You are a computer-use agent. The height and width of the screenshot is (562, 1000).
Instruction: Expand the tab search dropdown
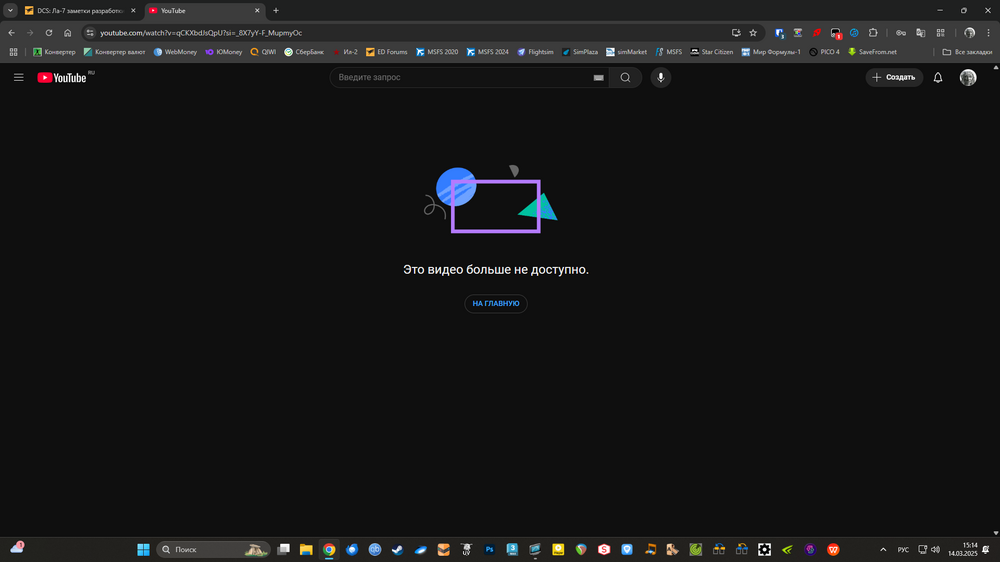[x=10, y=11]
